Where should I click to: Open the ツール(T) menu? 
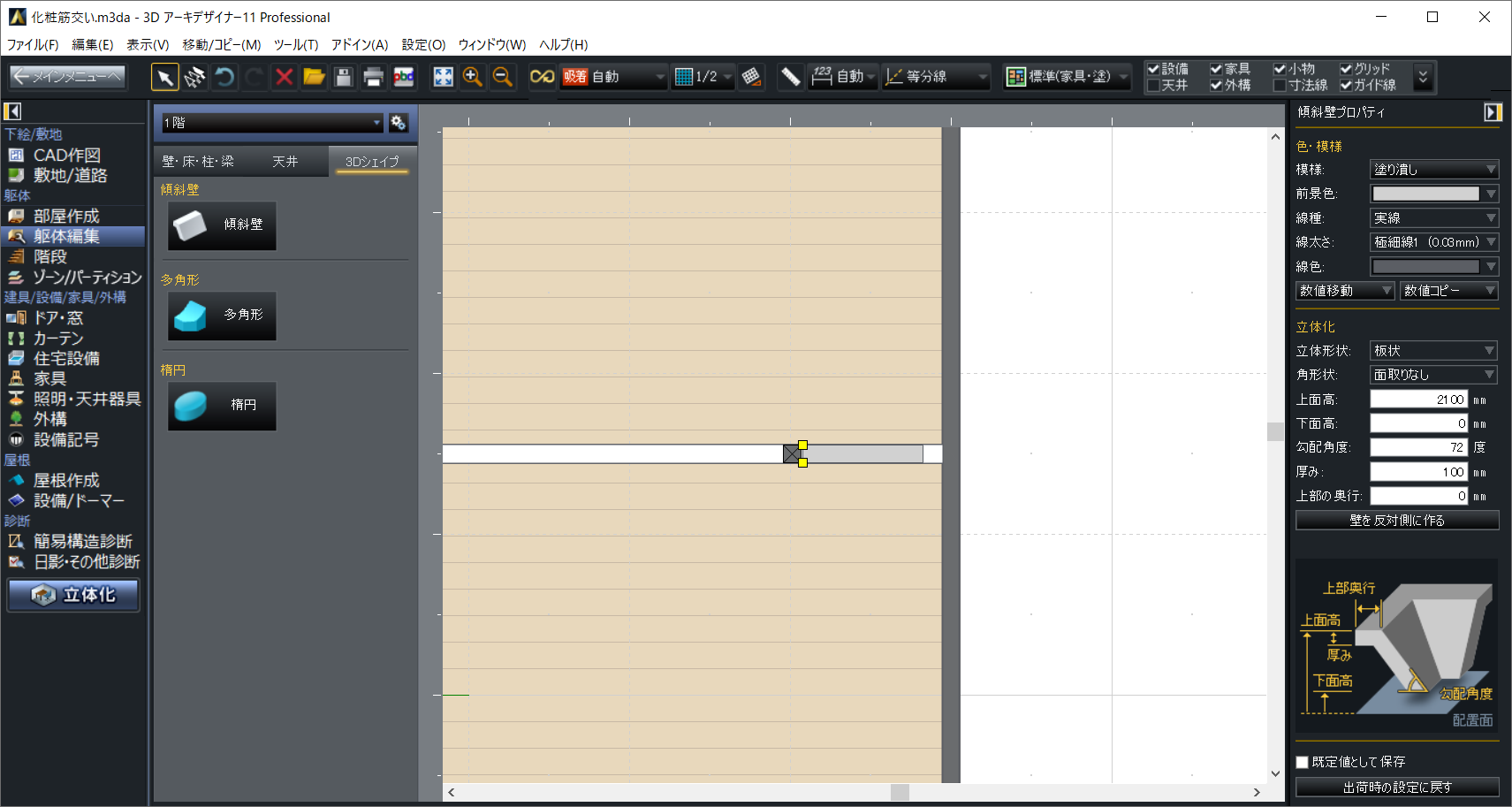coord(295,44)
